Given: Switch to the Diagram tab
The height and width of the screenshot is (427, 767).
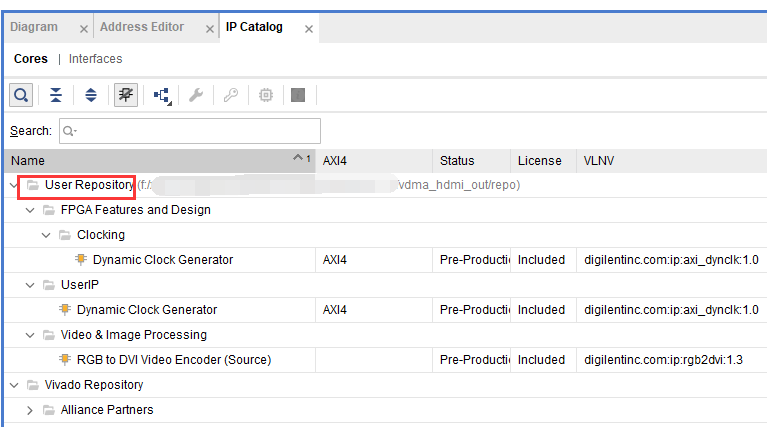Looking at the screenshot, I should pos(34,27).
